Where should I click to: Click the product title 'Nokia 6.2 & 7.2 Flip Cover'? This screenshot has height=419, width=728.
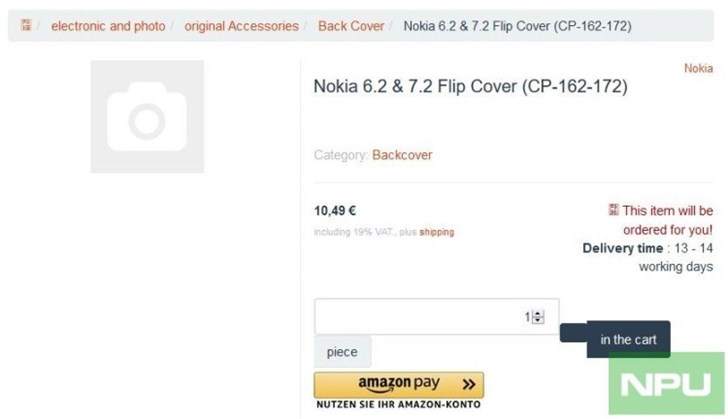pos(470,87)
